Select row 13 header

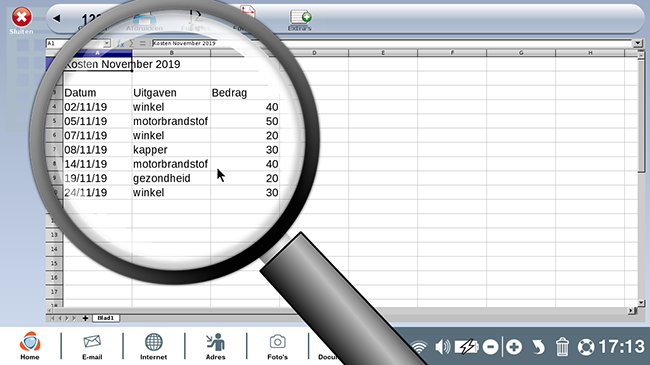pyautogui.click(x=54, y=235)
